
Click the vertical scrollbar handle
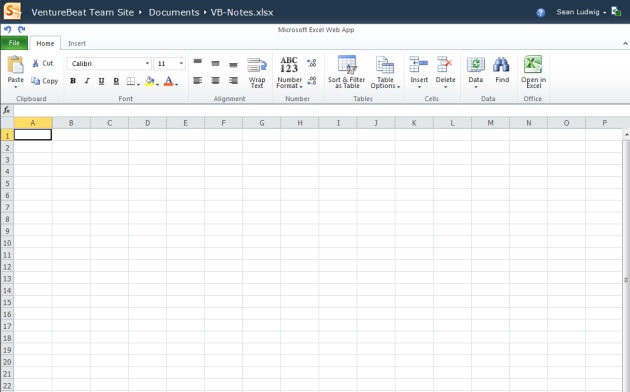coord(626,280)
